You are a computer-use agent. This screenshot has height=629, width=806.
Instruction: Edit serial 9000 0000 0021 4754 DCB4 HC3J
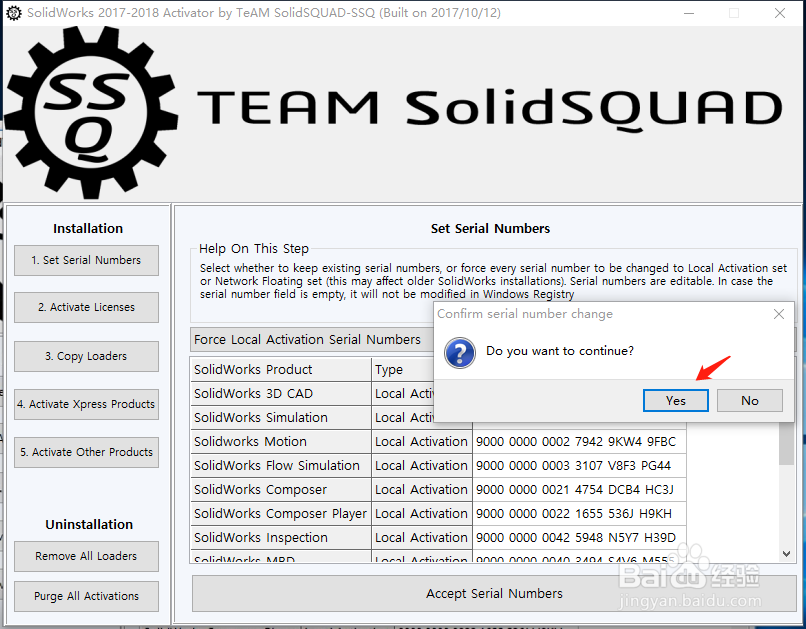579,490
